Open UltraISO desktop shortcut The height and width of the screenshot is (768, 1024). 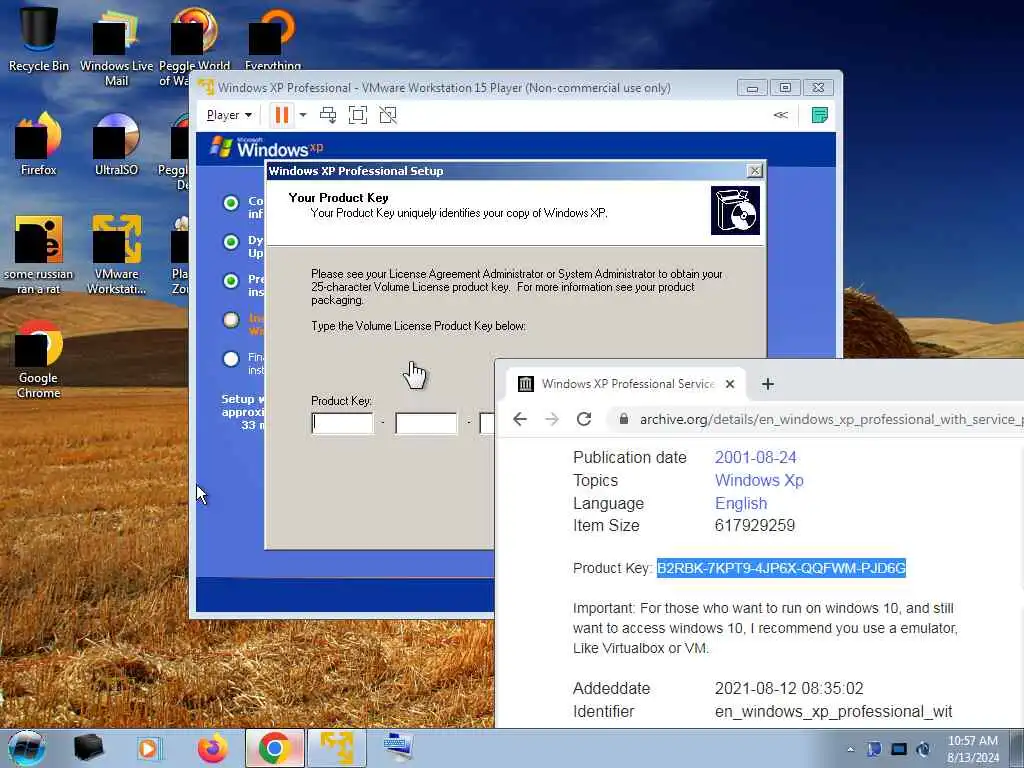click(116, 144)
